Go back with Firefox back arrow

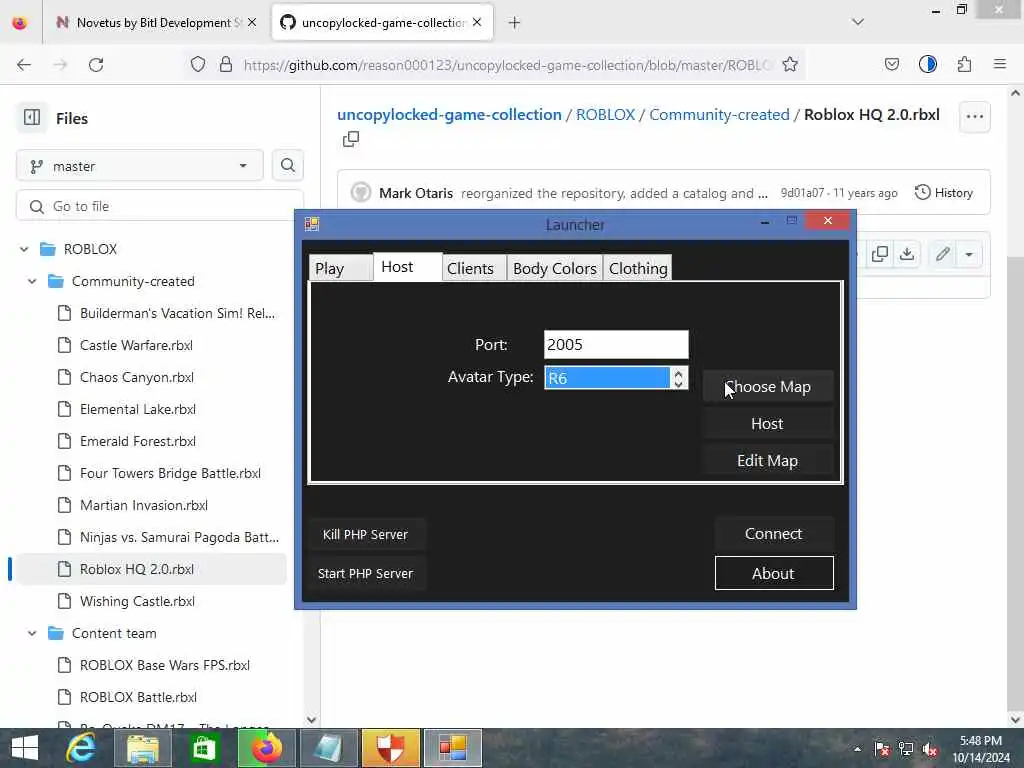pos(24,65)
